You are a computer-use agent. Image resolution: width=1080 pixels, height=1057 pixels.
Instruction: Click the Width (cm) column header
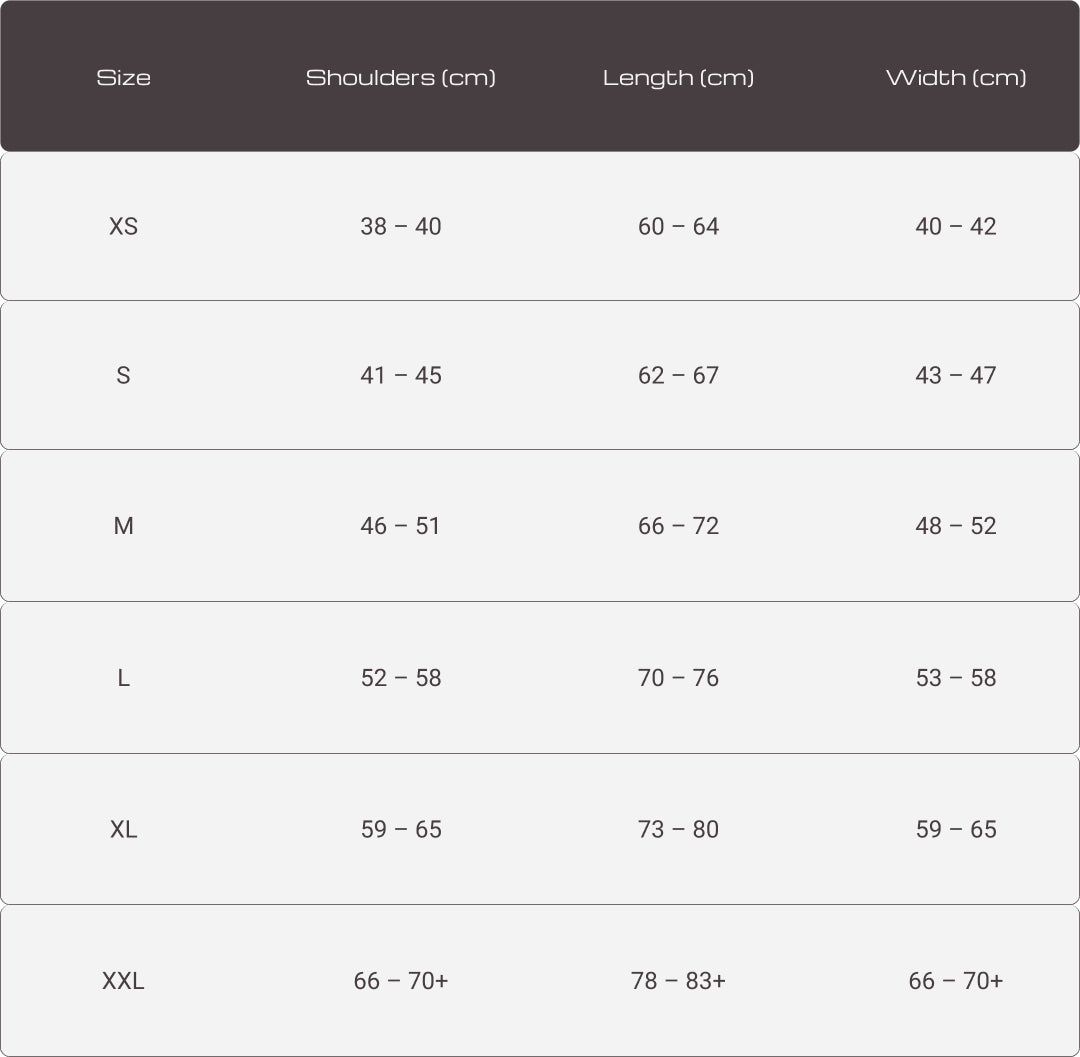(x=956, y=78)
